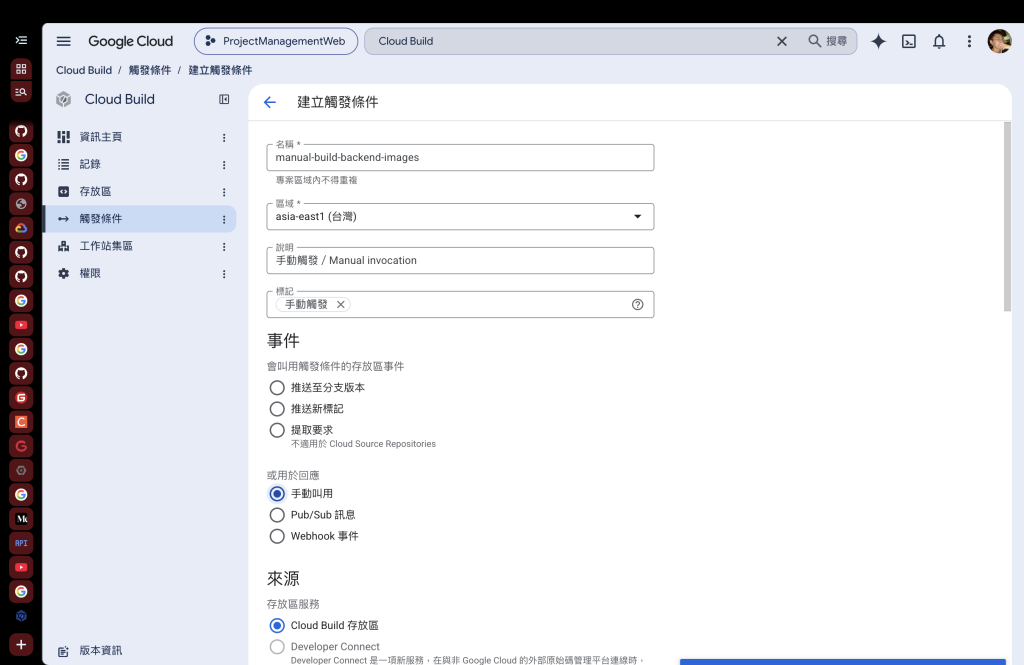Activate Cloud Shell terminal icon

click(908, 41)
